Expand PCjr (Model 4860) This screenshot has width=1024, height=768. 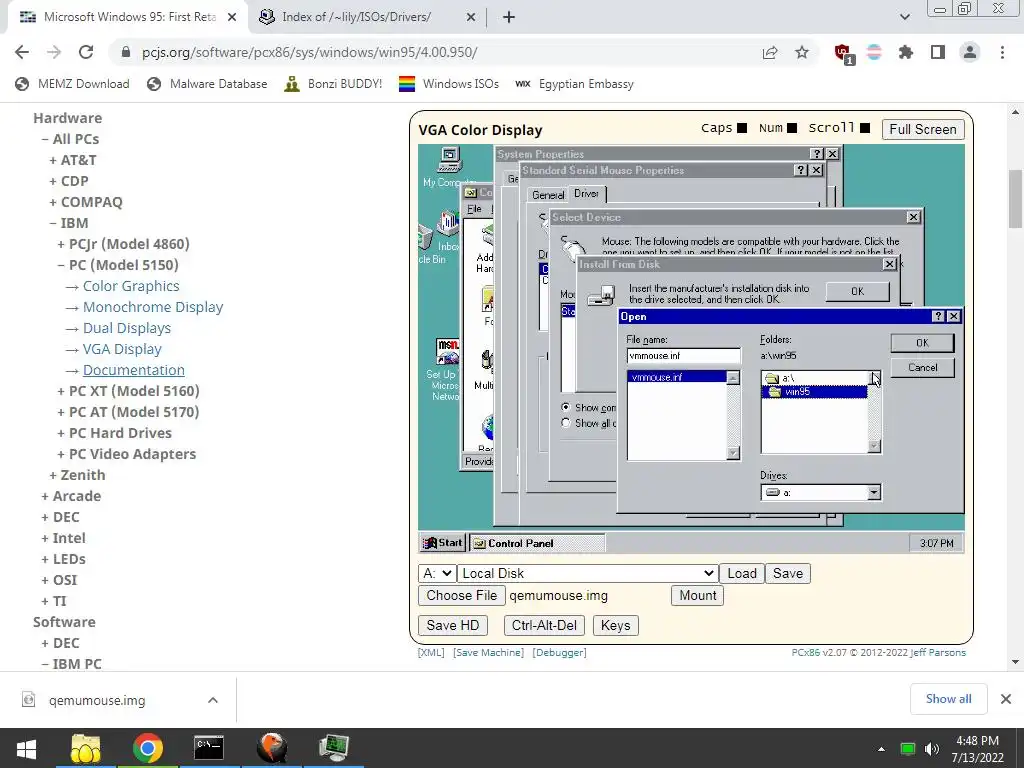pos(123,244)
